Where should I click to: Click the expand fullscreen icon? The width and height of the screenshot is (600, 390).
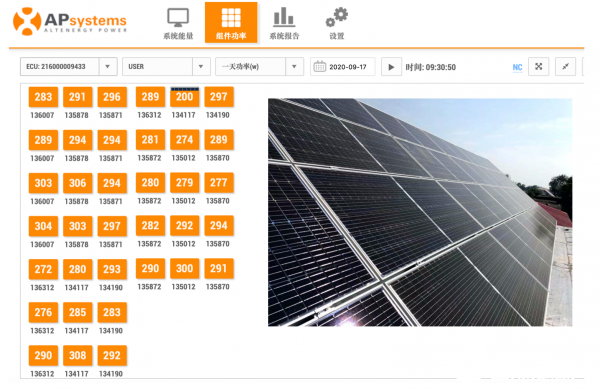[x=538, y=67]
